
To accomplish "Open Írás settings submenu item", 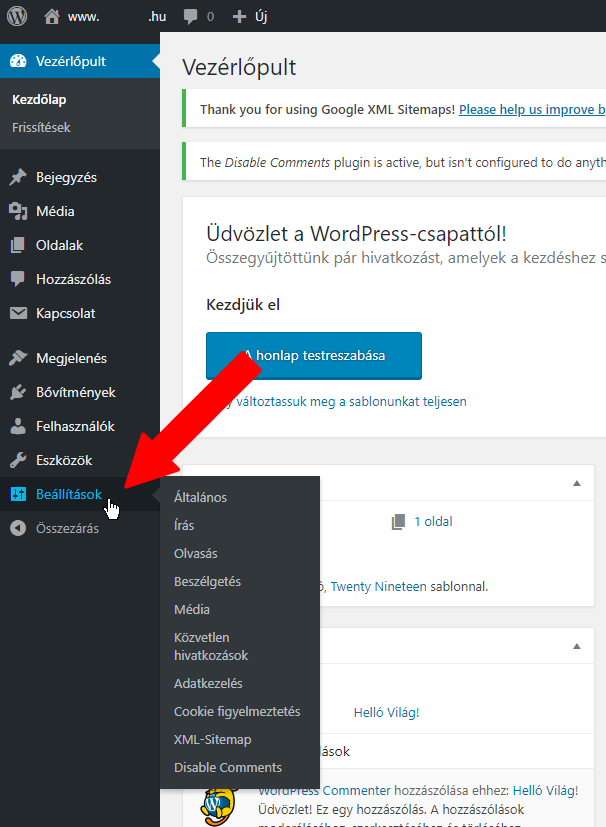I will pyautogui.click(x=184, y=525).
